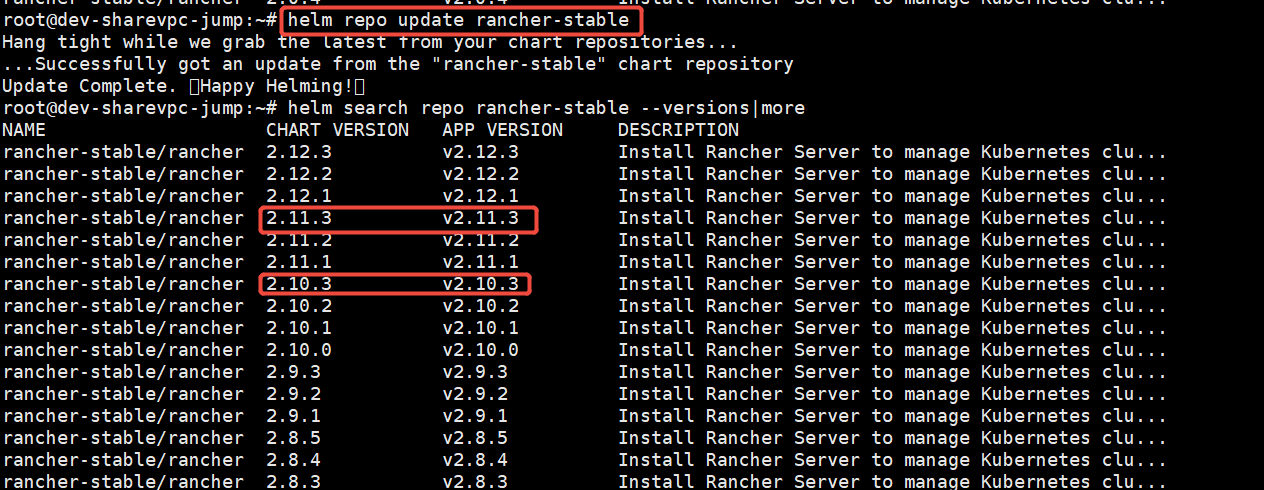1264x490 pixels.
Task: Select chart version 2.12.3 in the list
Action: 299,152
